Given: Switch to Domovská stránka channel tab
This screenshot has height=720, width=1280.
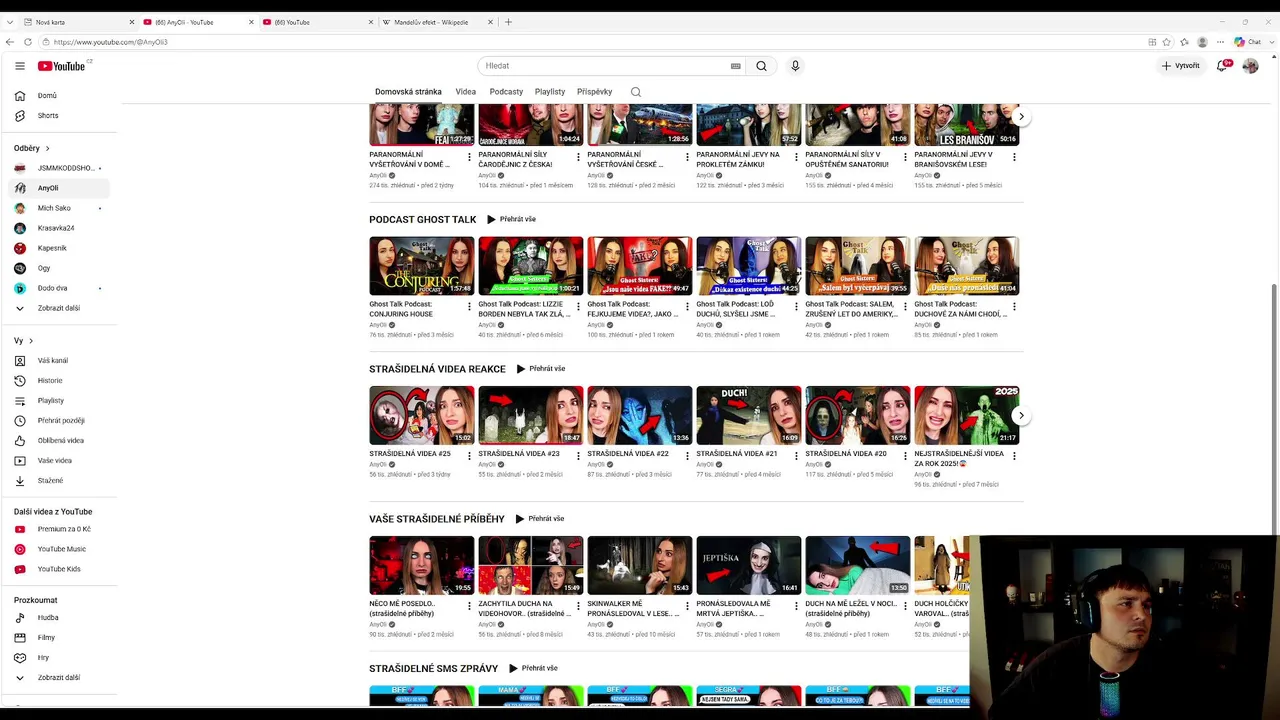Looking at the screenshot, I should (x=408, y=92).
